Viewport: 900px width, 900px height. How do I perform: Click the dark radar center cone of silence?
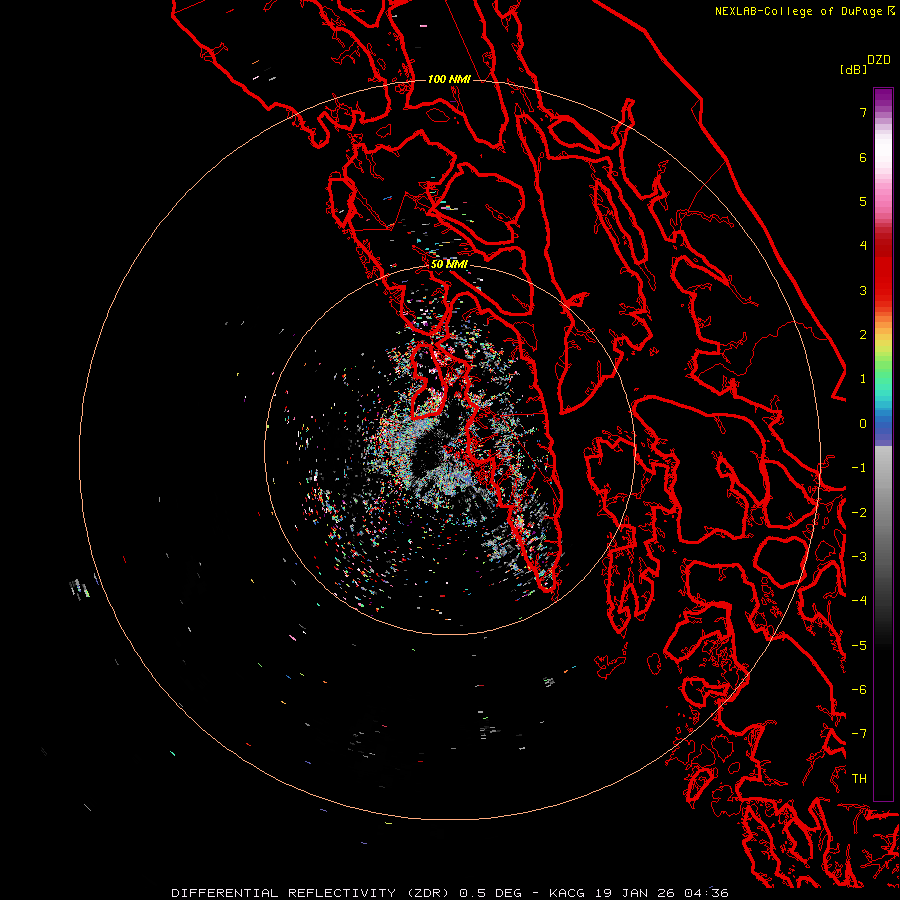[x=428, y=451]
